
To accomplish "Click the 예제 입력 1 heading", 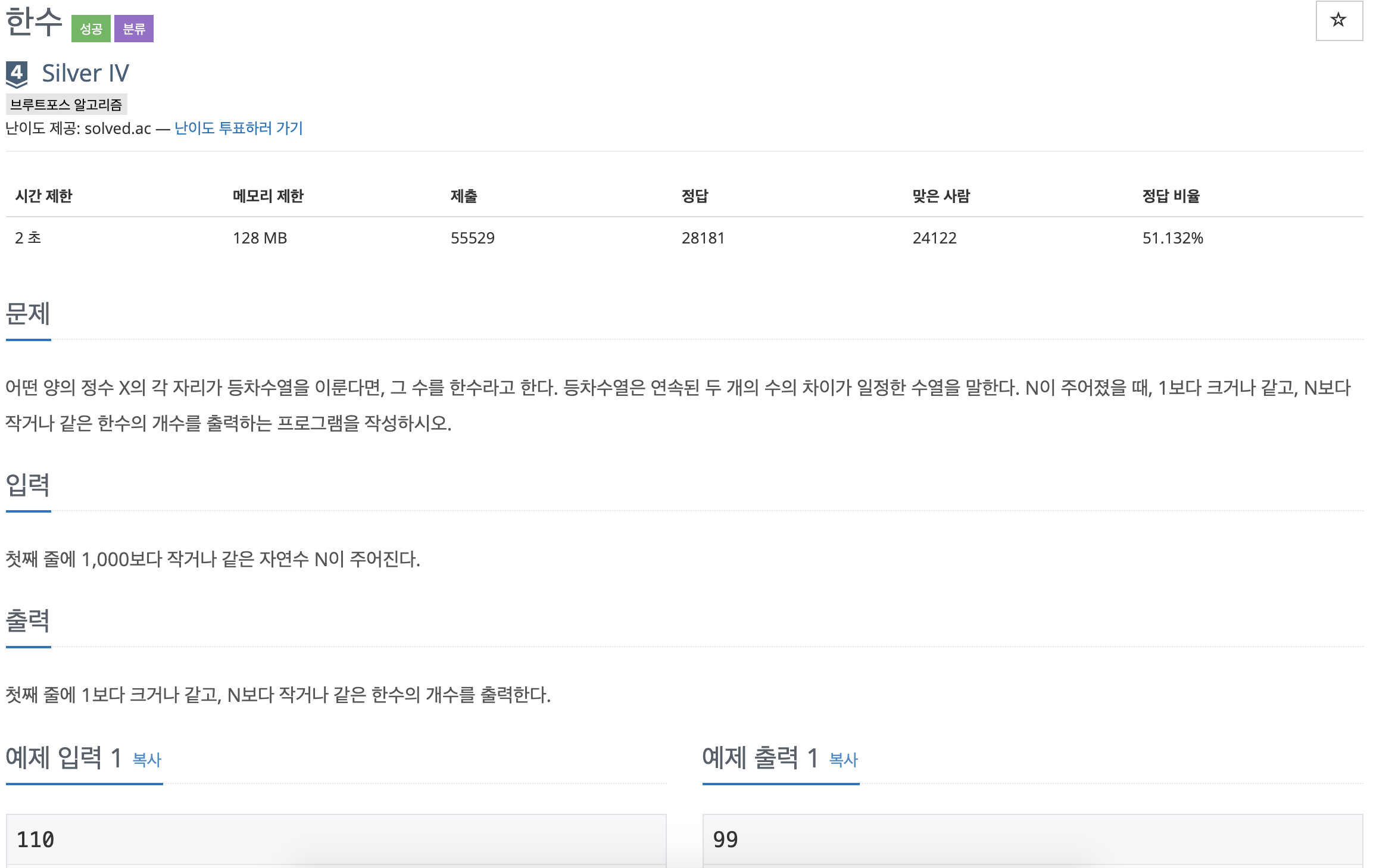I will click(64, 758).
